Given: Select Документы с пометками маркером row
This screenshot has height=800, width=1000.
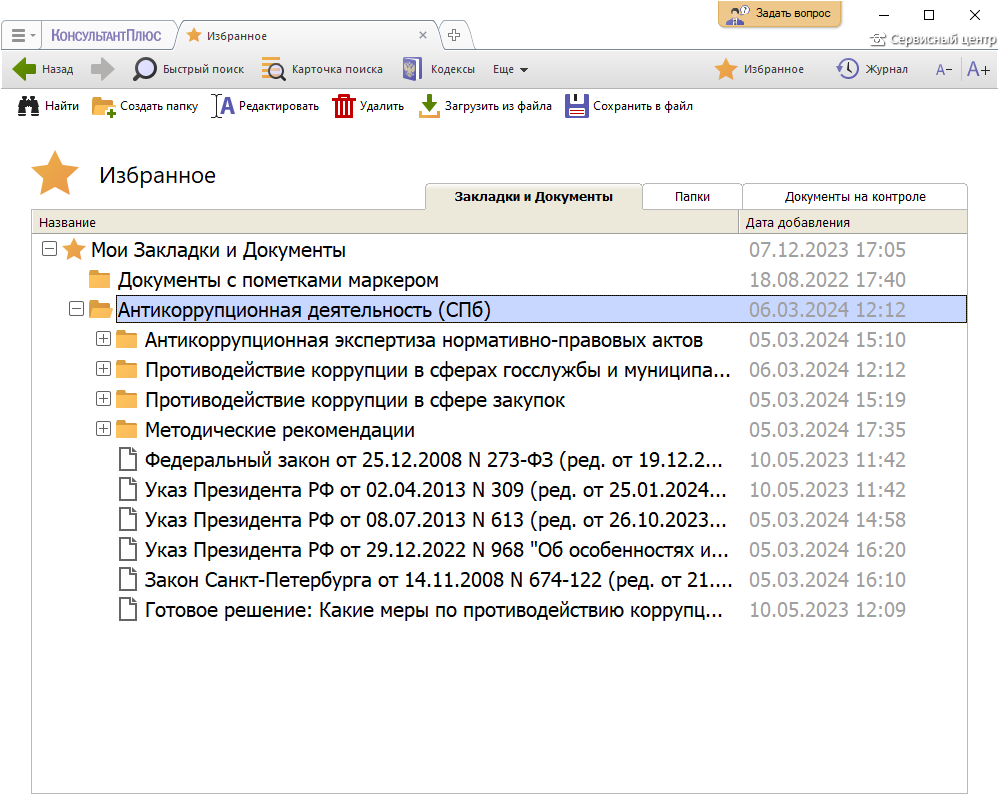Looking at the screenshot, I should click(278, 279).
